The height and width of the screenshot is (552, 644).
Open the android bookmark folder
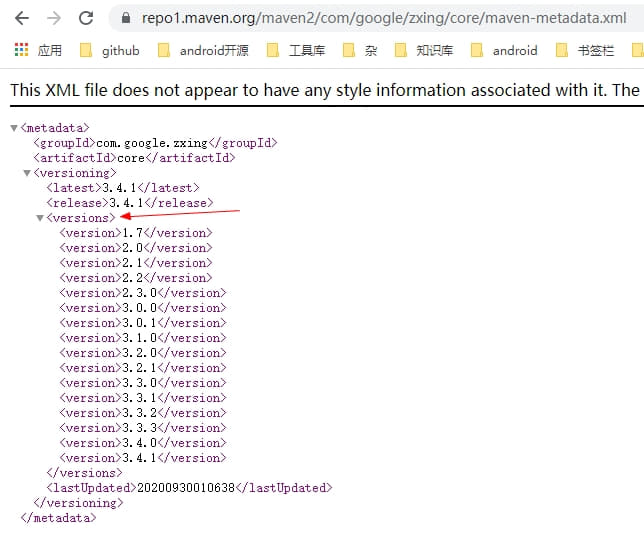tap(504, 51)
